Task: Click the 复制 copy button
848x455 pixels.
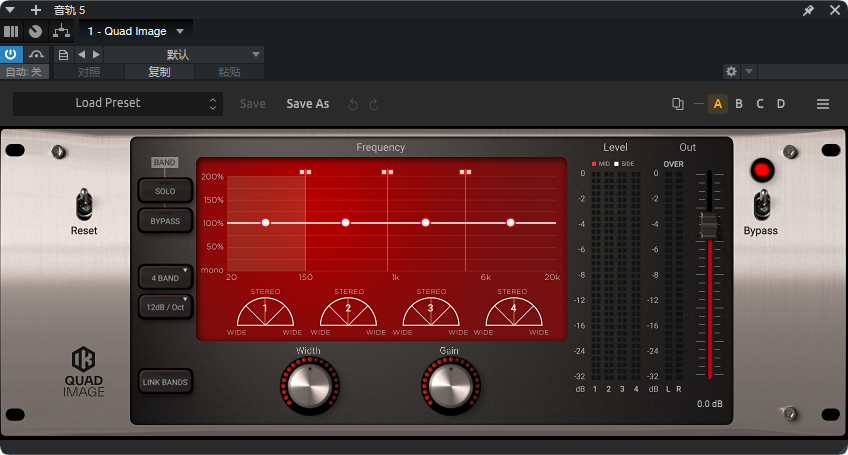Action: click(159, 72)
